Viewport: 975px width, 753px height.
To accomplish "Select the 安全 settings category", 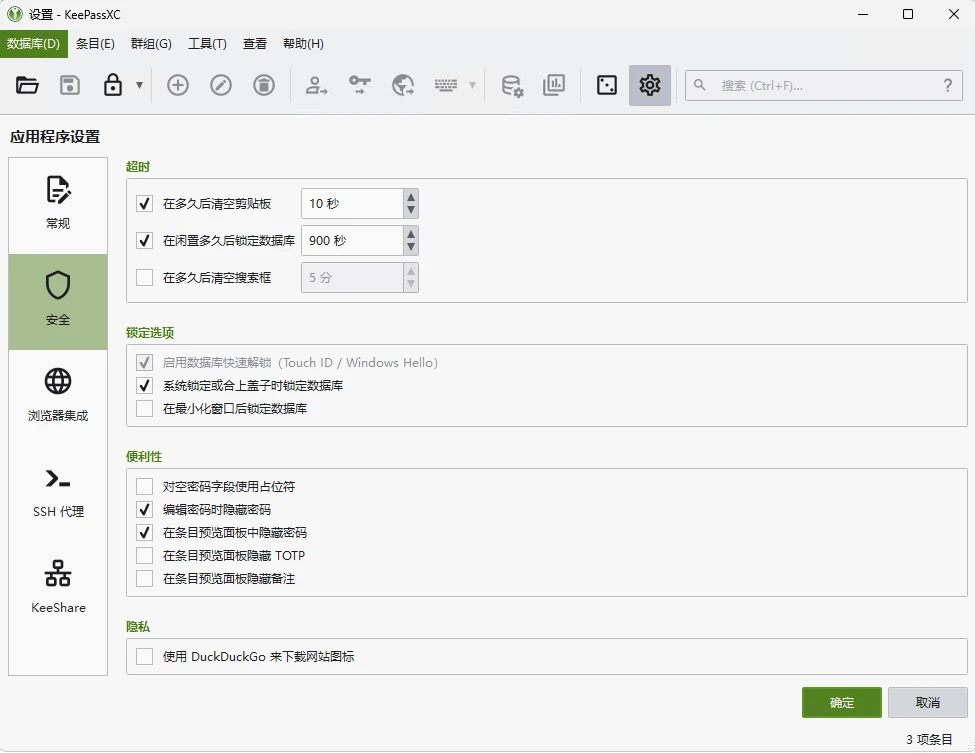I will click(x=58, y=302).
